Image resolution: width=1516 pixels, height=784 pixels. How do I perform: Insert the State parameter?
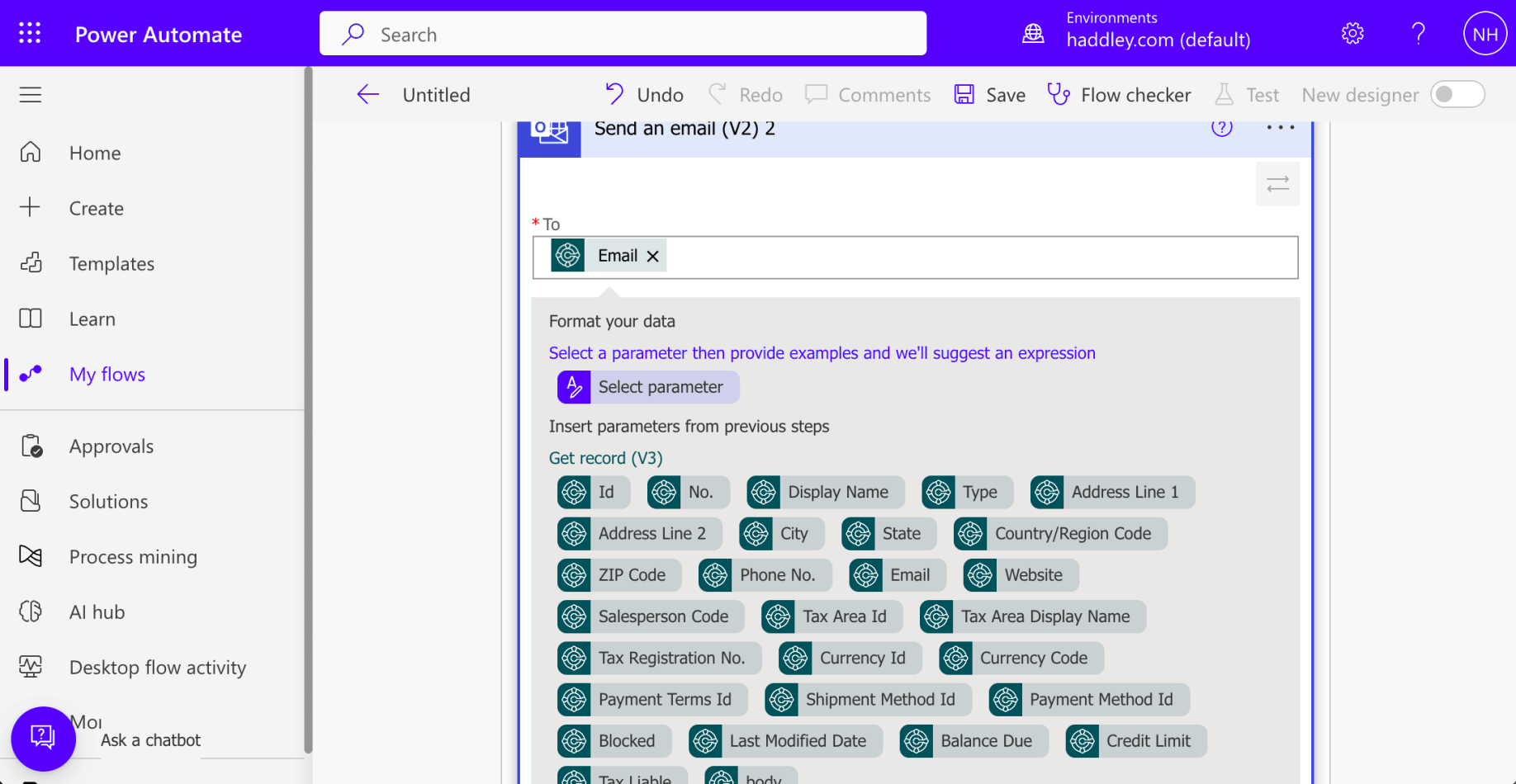pos(889,533)
